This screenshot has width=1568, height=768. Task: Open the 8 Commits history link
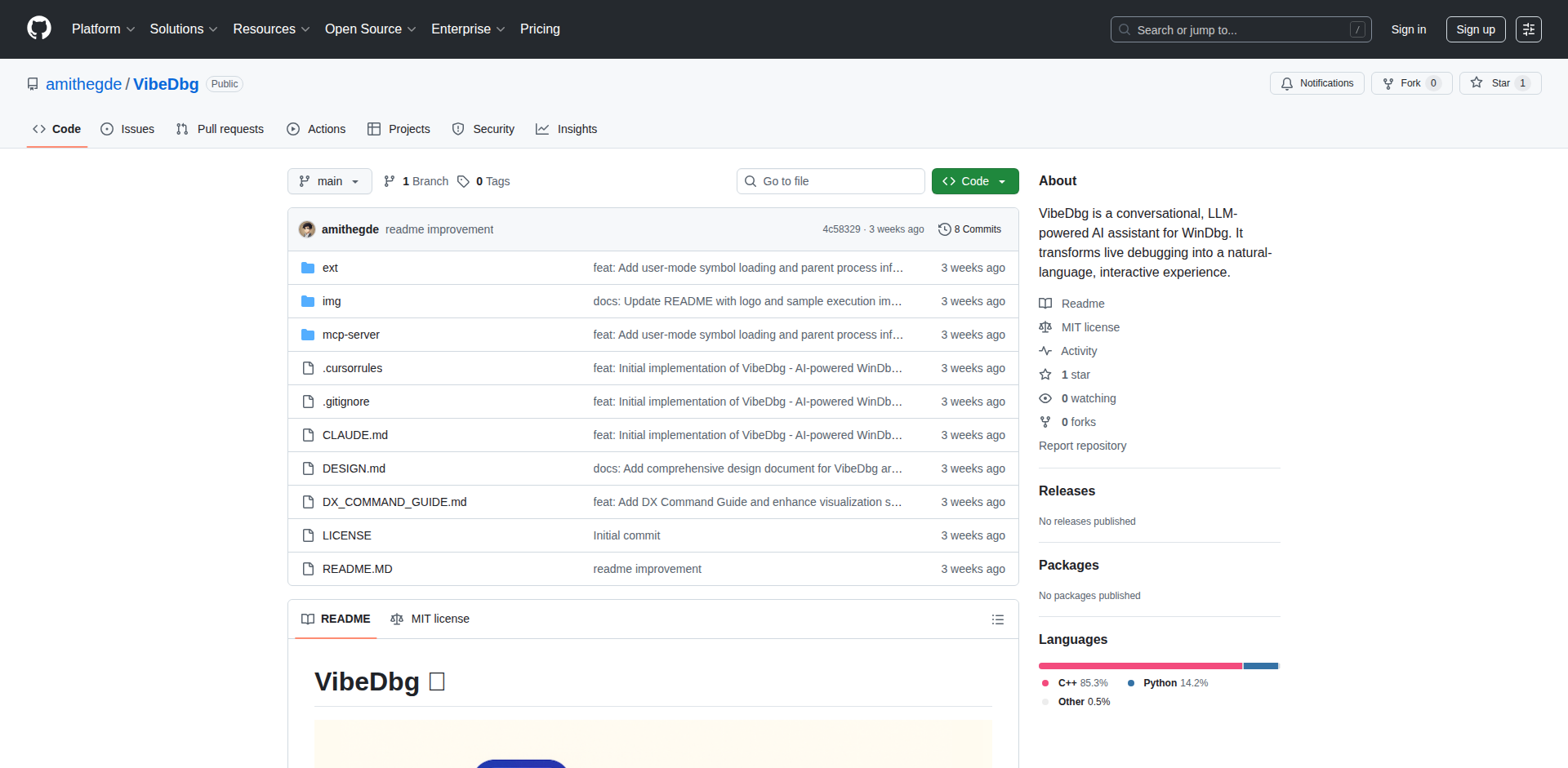pos(970,229)
